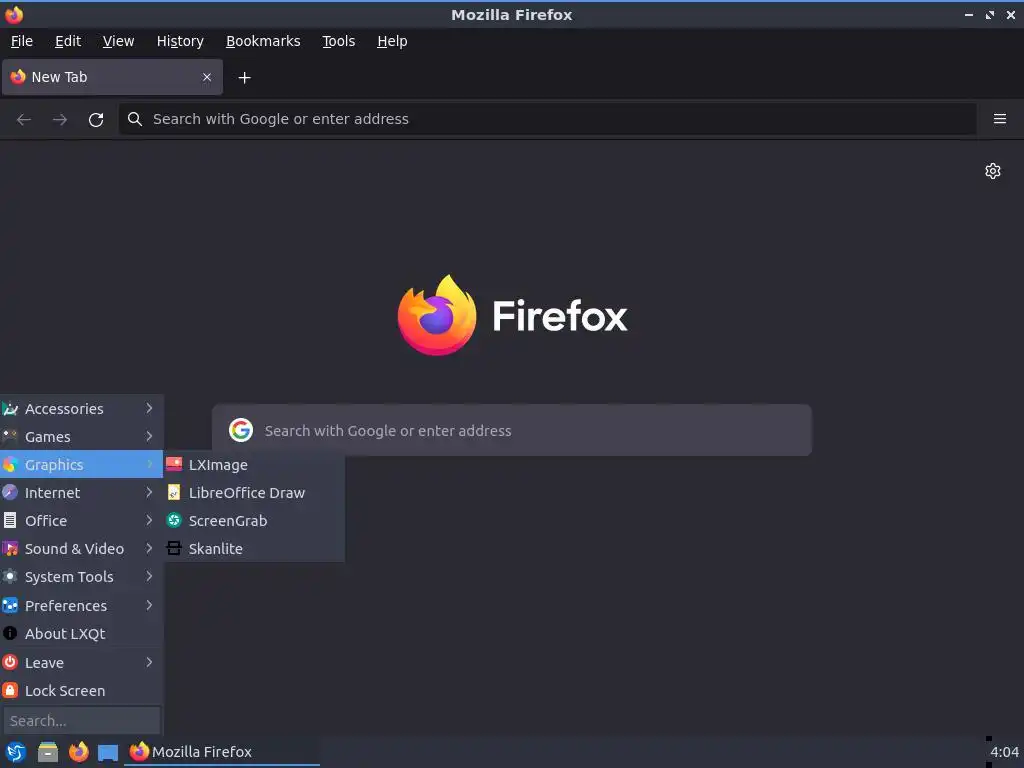
Task: Close the New Tab tab
Action: tap(207, 77)
